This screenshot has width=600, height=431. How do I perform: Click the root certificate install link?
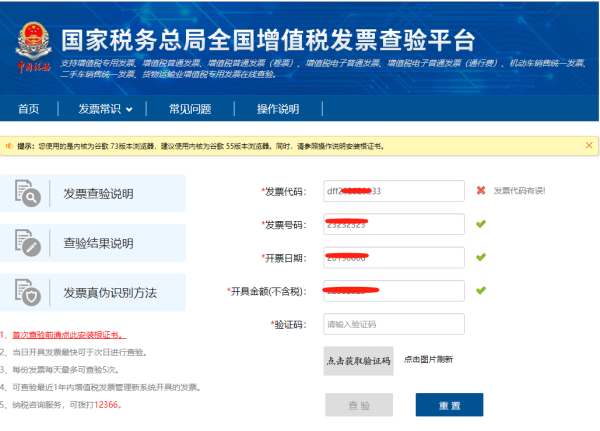[x=69, y=335]
